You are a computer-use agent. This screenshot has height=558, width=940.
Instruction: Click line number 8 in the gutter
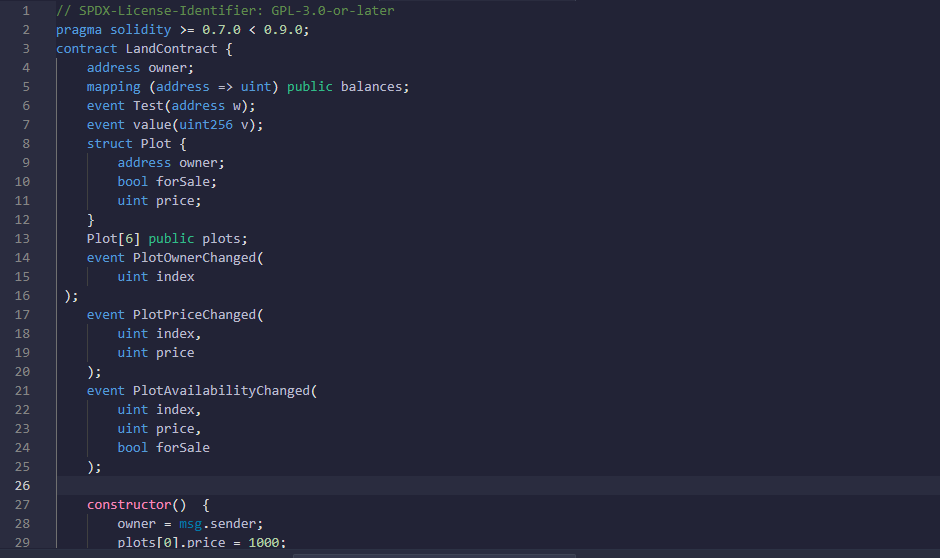26,144
